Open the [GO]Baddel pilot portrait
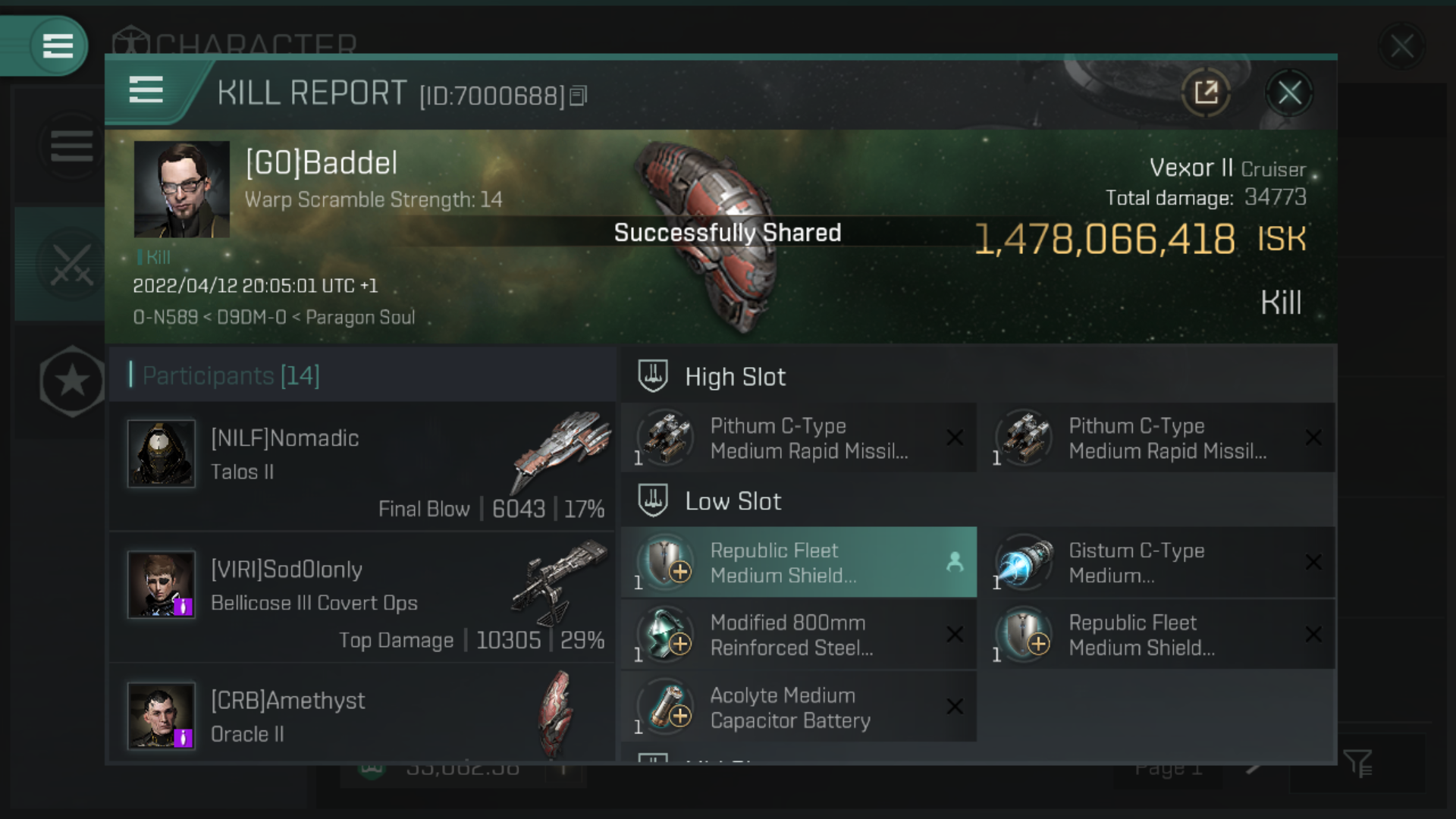Viewport: 1456px width, 819px height. [182, 189]
